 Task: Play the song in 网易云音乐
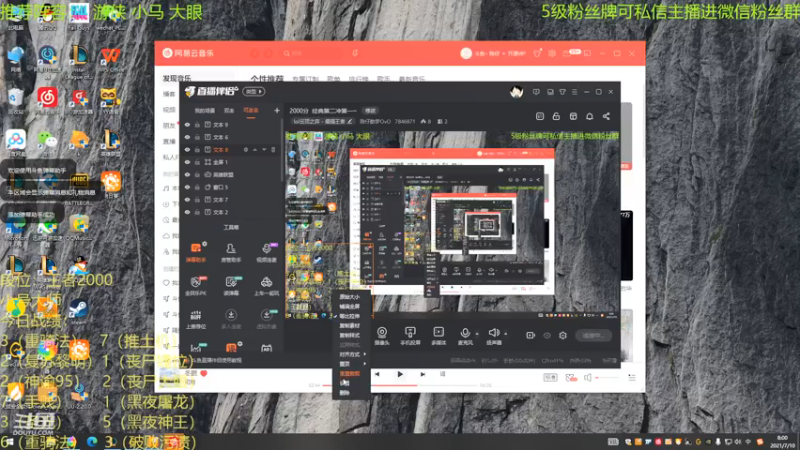(400, 374)
